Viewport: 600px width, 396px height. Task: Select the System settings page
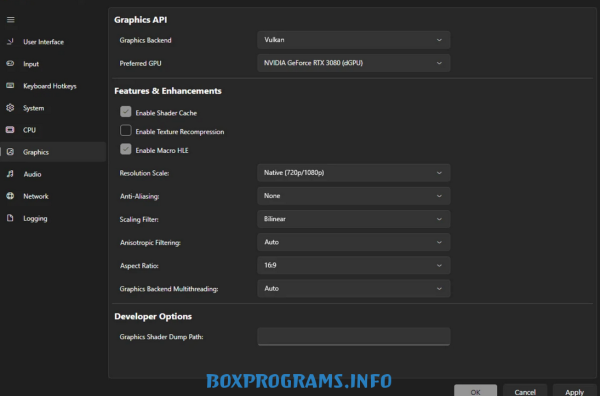click(x=53, y=108)
